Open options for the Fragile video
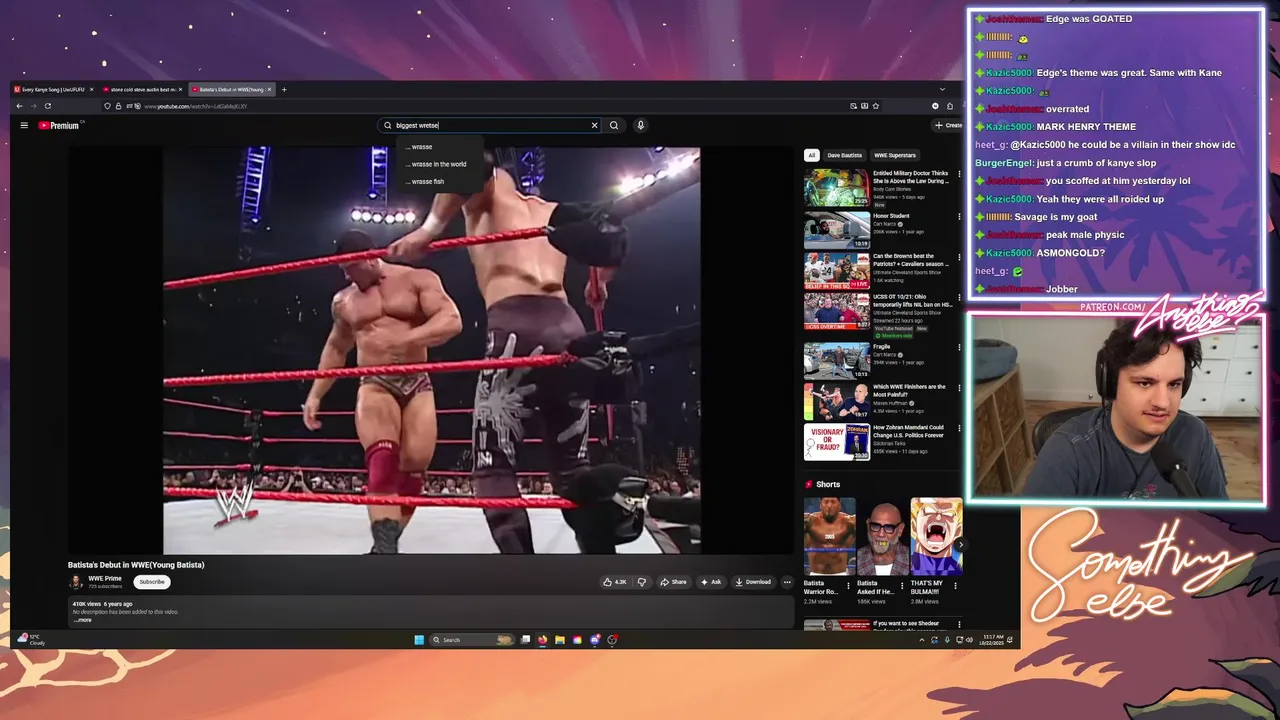 pos(959,347)
